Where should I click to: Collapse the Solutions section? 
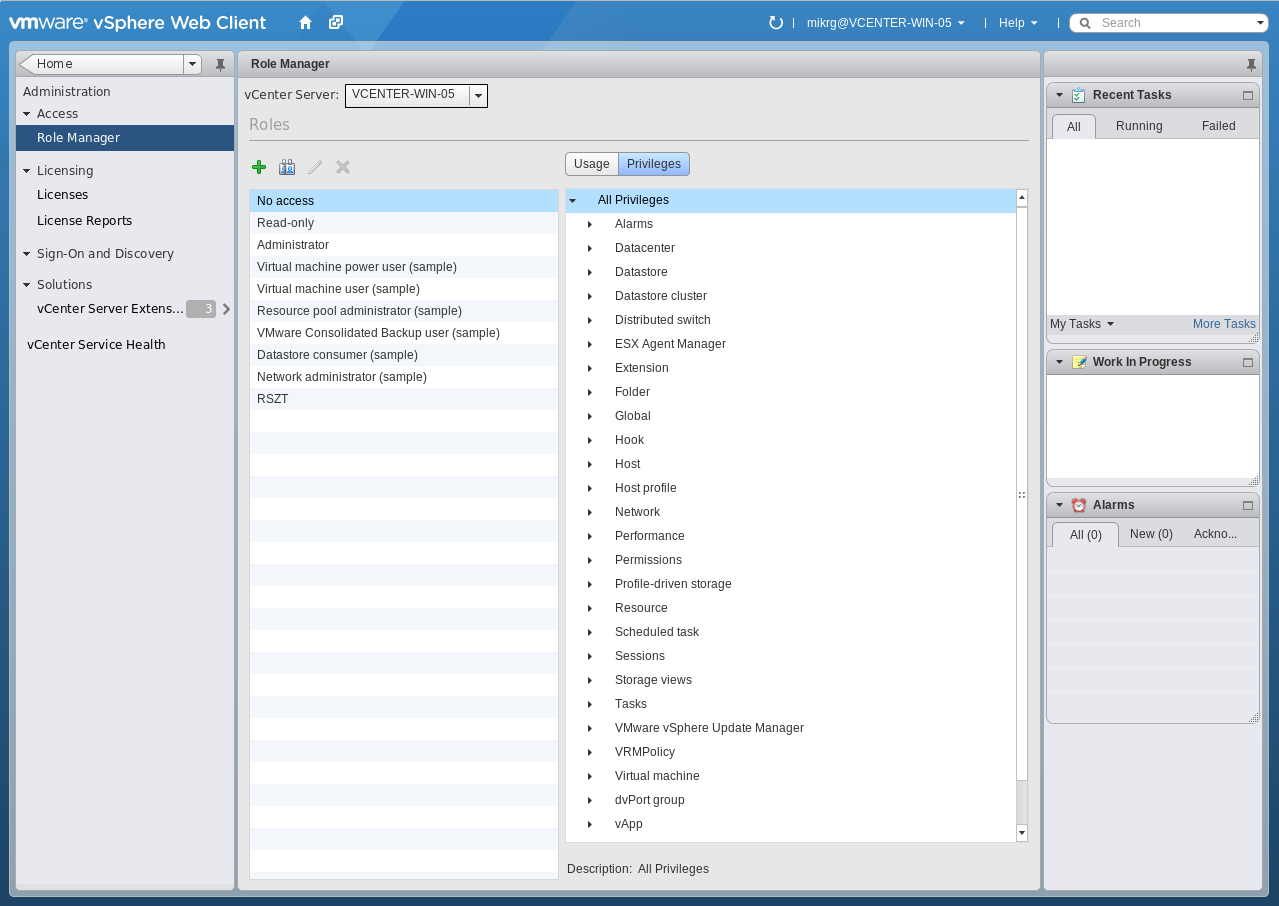point(27,285)
